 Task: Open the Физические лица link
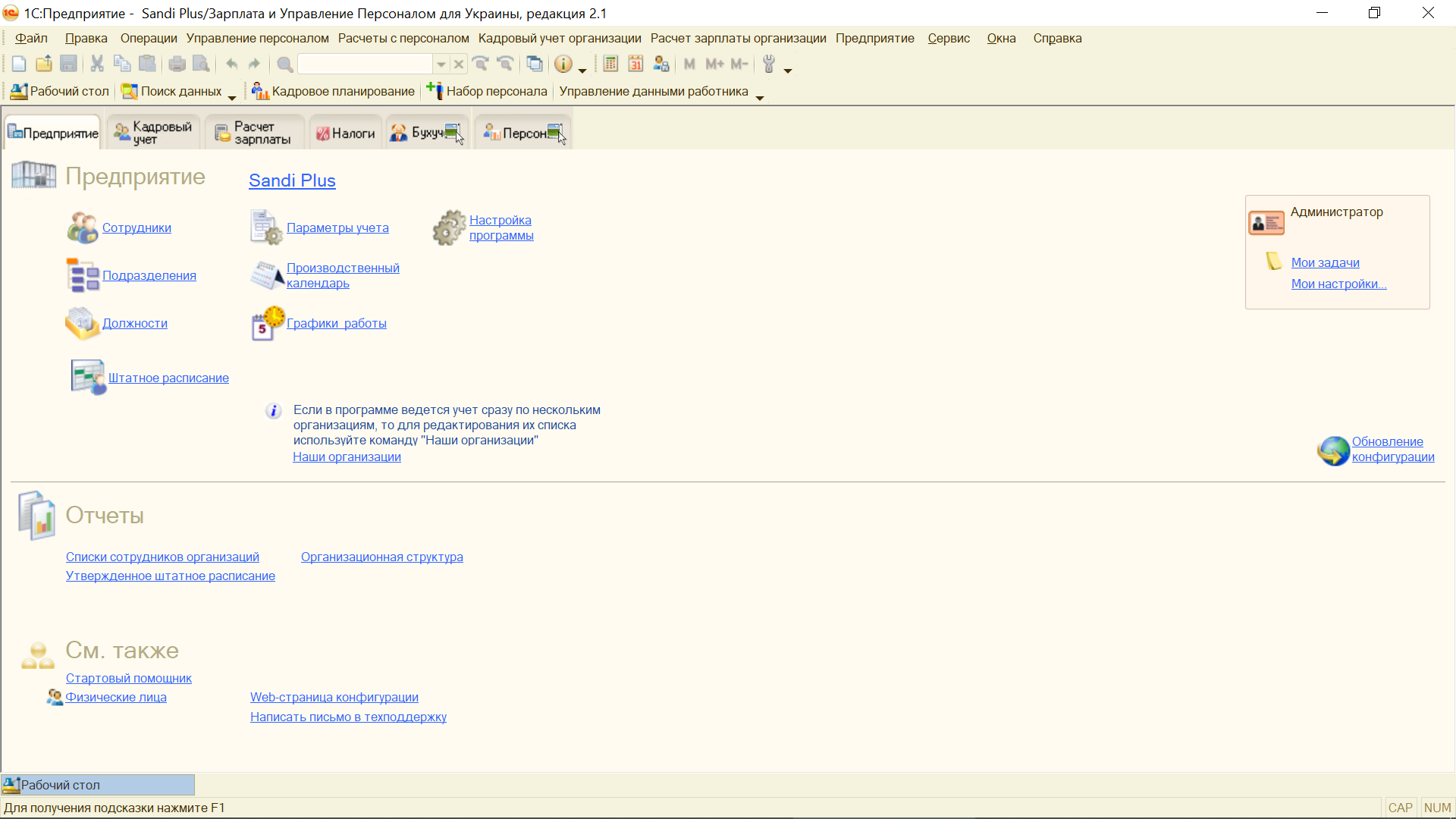[x=116, y=697]
